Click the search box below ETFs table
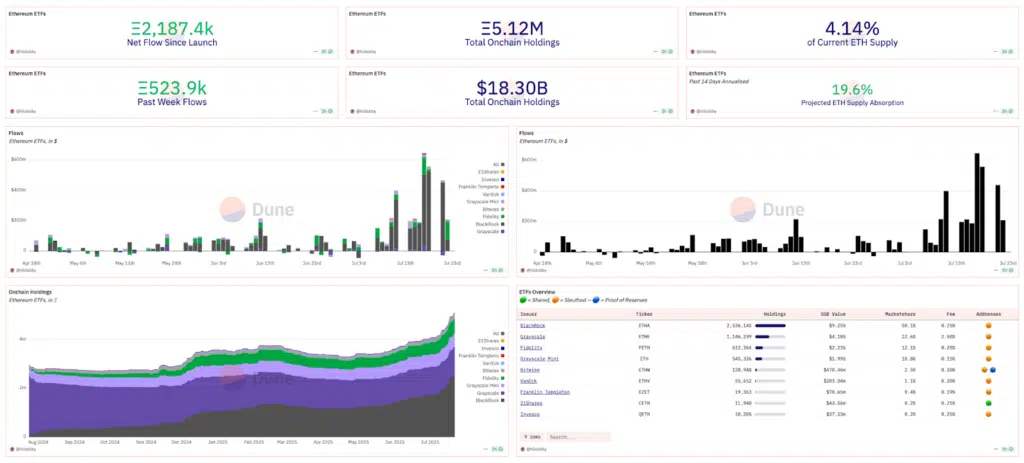 click(x=577, y=436)
